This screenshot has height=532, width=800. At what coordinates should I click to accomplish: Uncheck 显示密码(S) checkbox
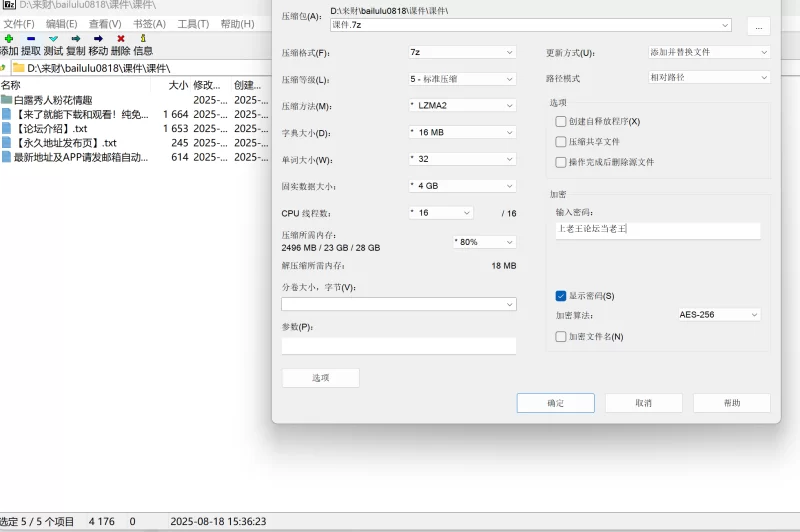(x=560, y=296)
